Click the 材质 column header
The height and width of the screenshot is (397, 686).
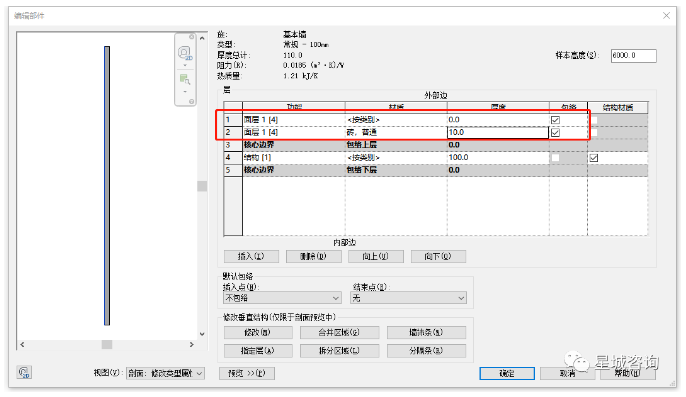click(396, 108)
